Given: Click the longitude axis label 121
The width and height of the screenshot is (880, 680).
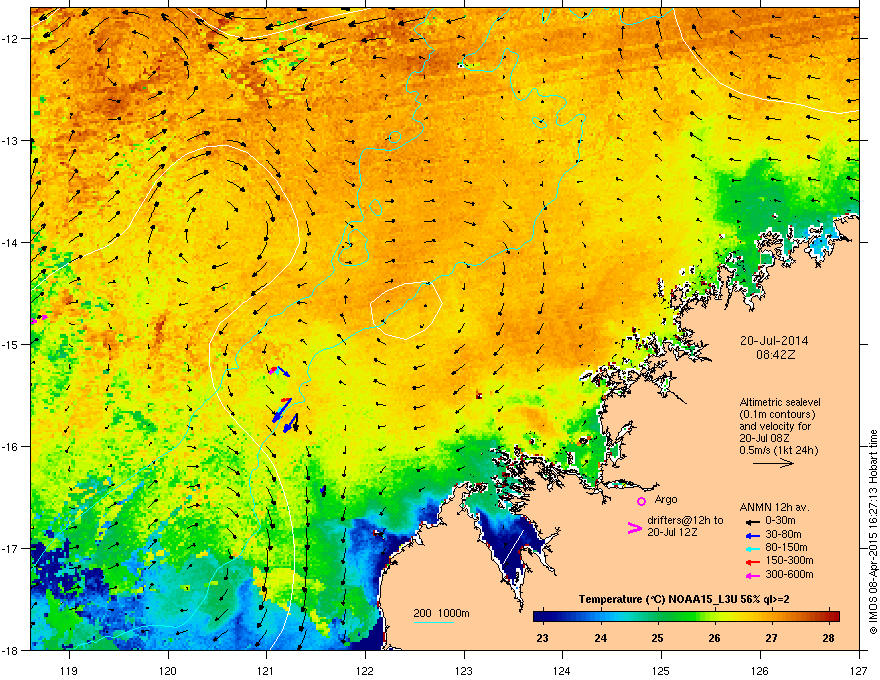Looking at the screenshot, I should (x=266, y=670).
